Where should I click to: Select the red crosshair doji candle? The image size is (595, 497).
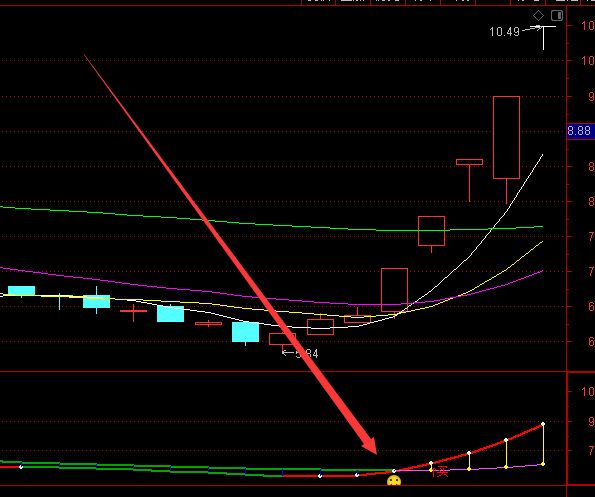click(x=133, y=311)
